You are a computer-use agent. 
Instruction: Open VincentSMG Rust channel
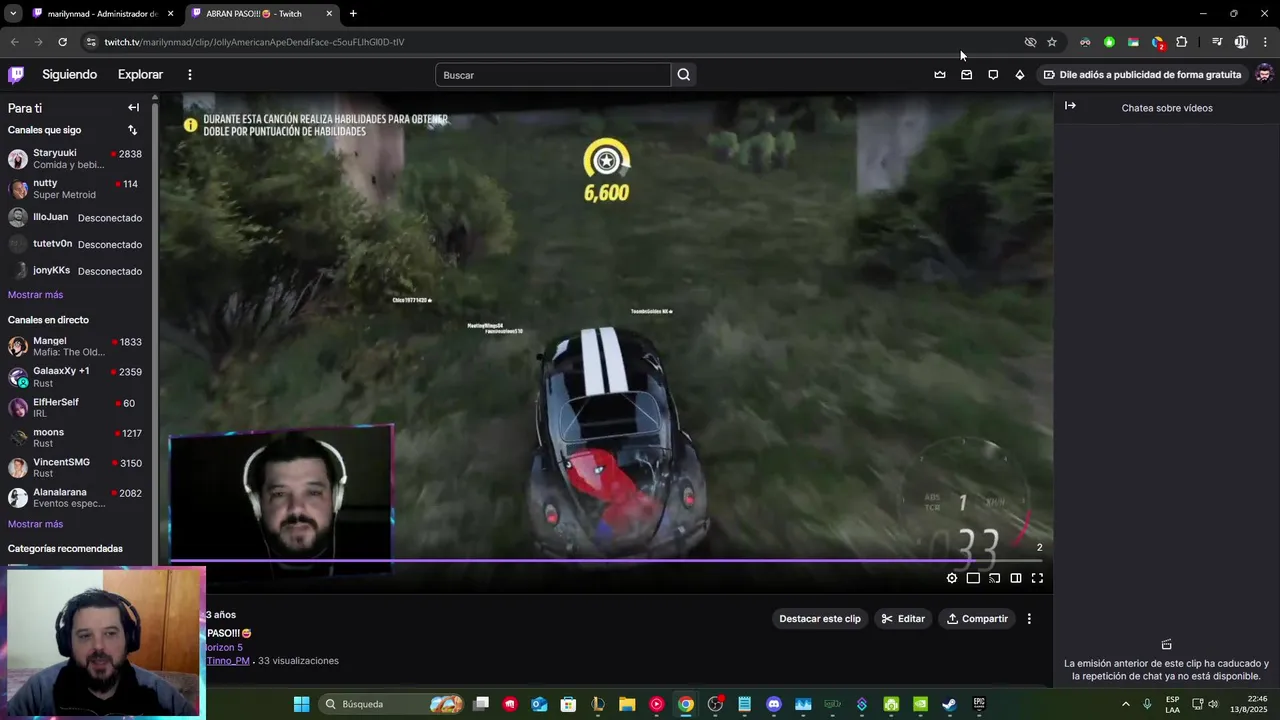tap(75, 468)
